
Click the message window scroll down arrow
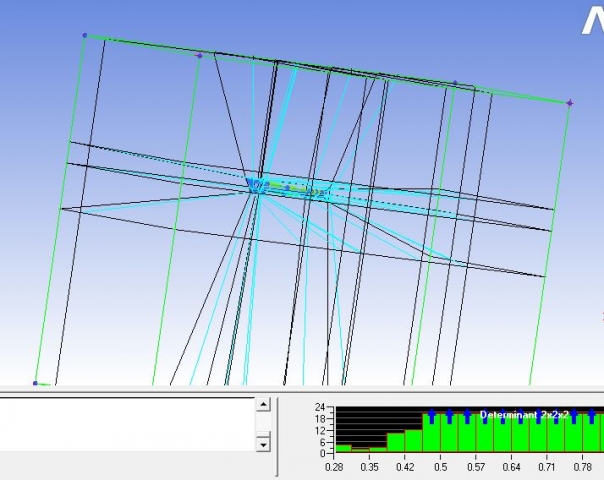[x=263, y=443]
